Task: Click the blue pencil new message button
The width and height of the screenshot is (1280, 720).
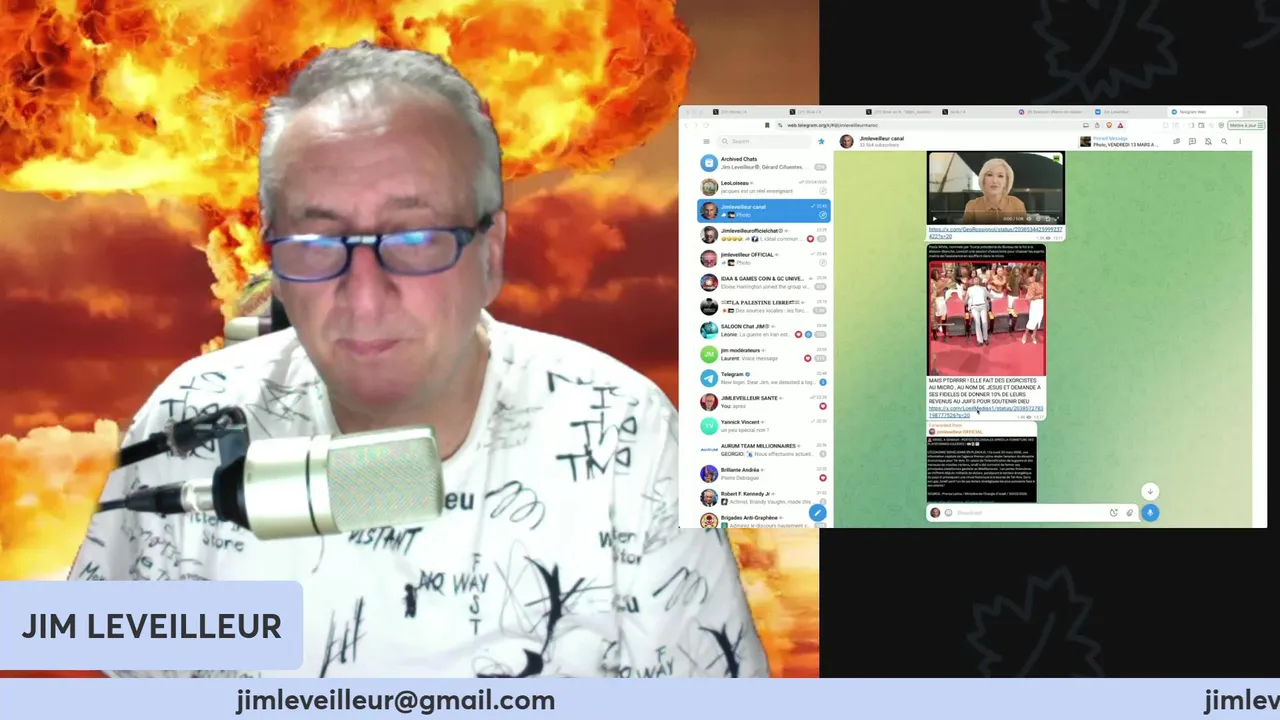Action: pos(817,513)
